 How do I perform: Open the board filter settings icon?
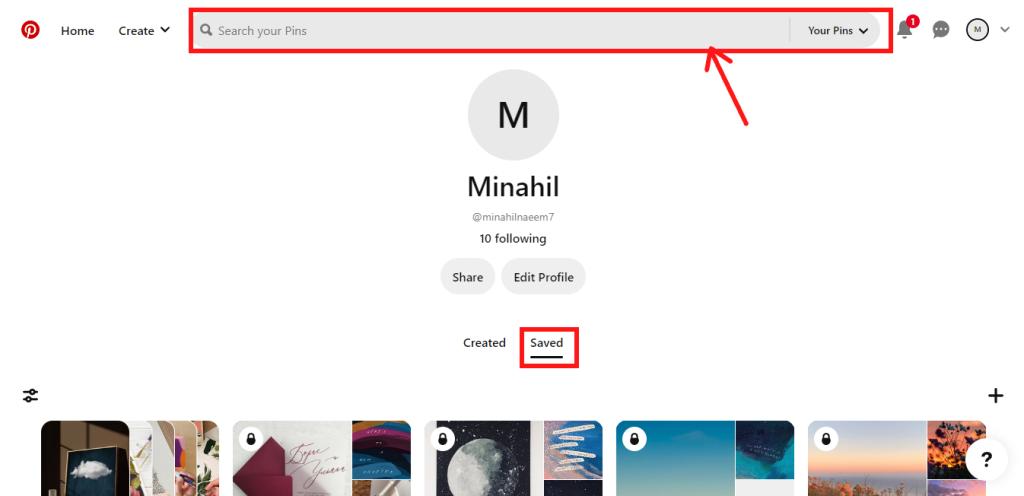tap(31, 396)
